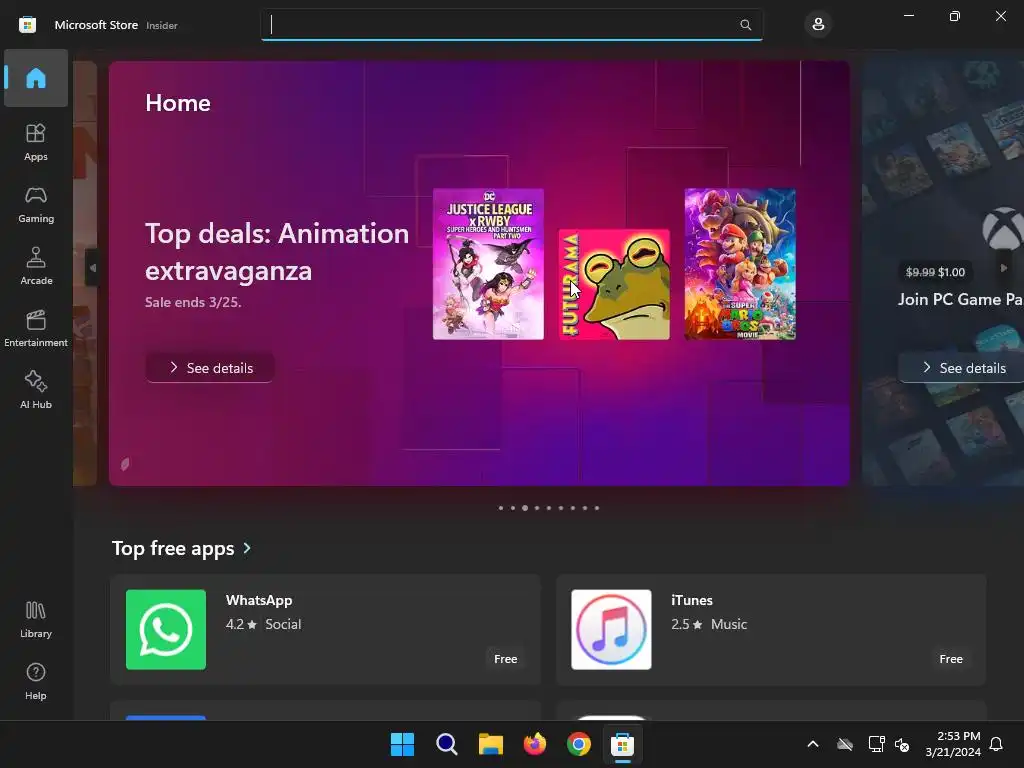Click the muted volume tray icon
This screenshot has height=768, width=1024.
[902, 744]
